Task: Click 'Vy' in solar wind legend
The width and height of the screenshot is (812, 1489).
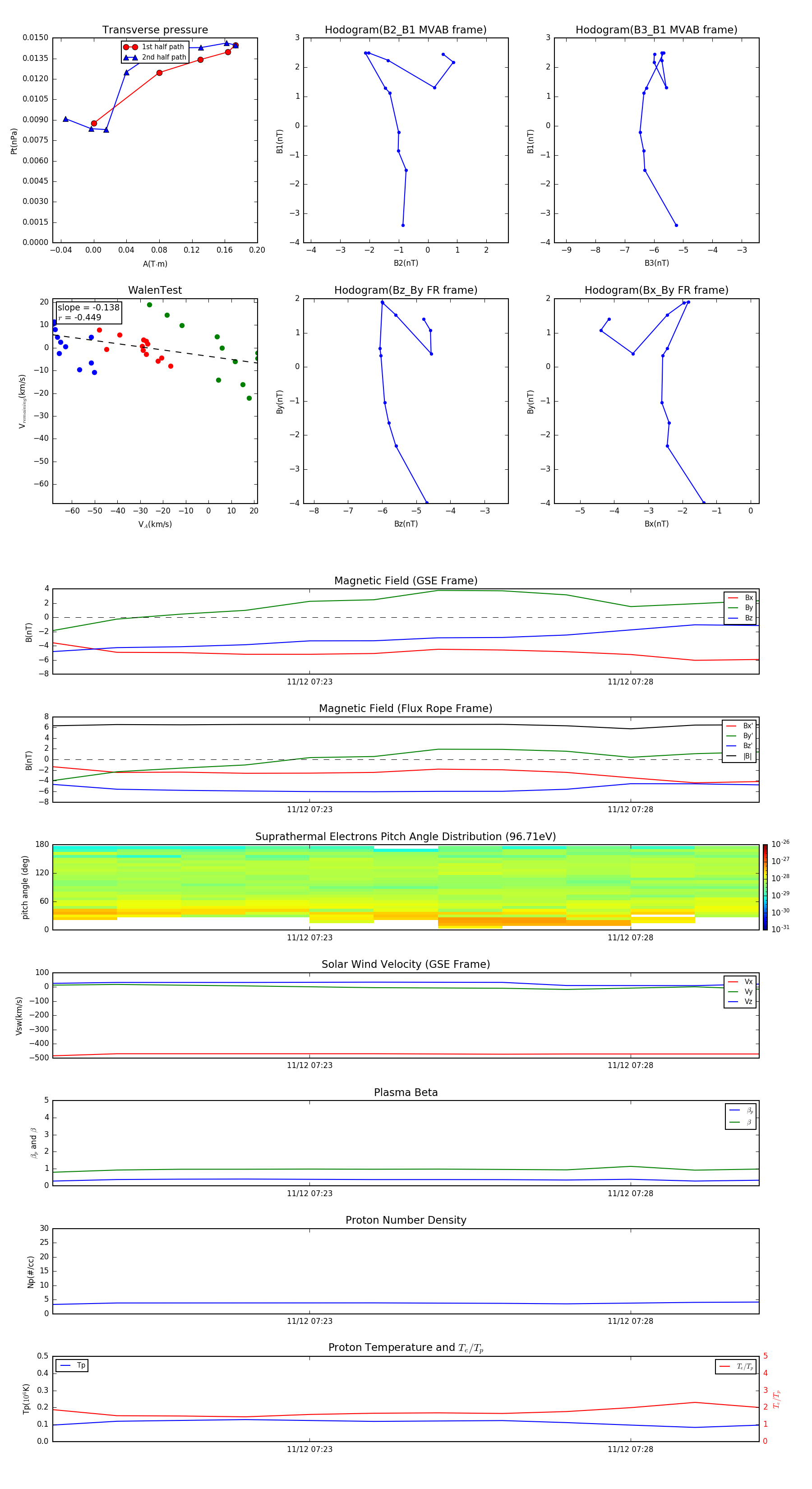Action: (740, 991)
